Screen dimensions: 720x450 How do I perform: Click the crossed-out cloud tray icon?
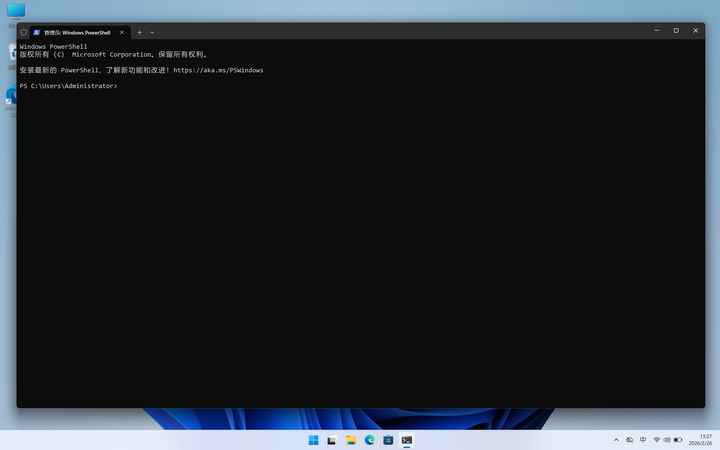[x=630, y=440]
